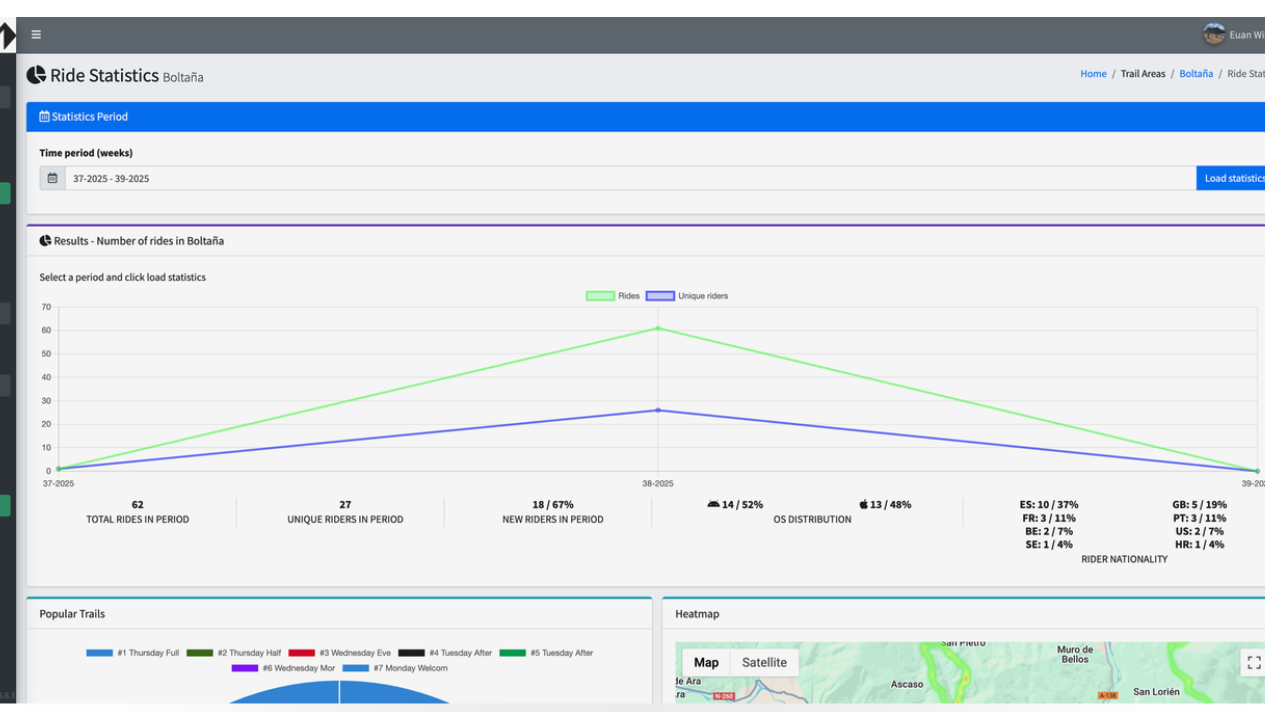1265x712 pixels.
Task: Click the Load statistics button
Action: click(1234, 177)
